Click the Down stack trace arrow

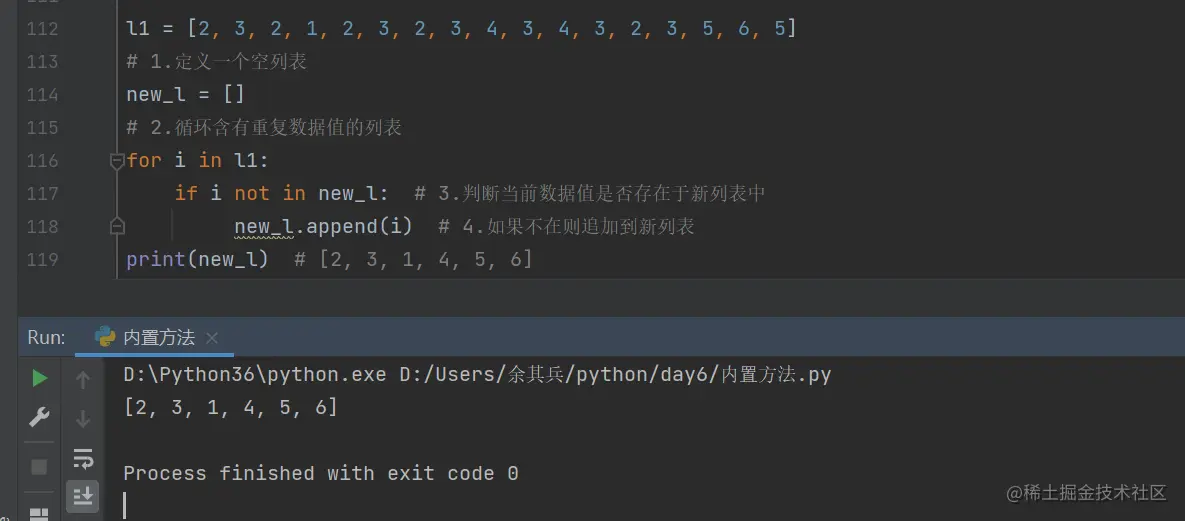(x=83, y=418)
